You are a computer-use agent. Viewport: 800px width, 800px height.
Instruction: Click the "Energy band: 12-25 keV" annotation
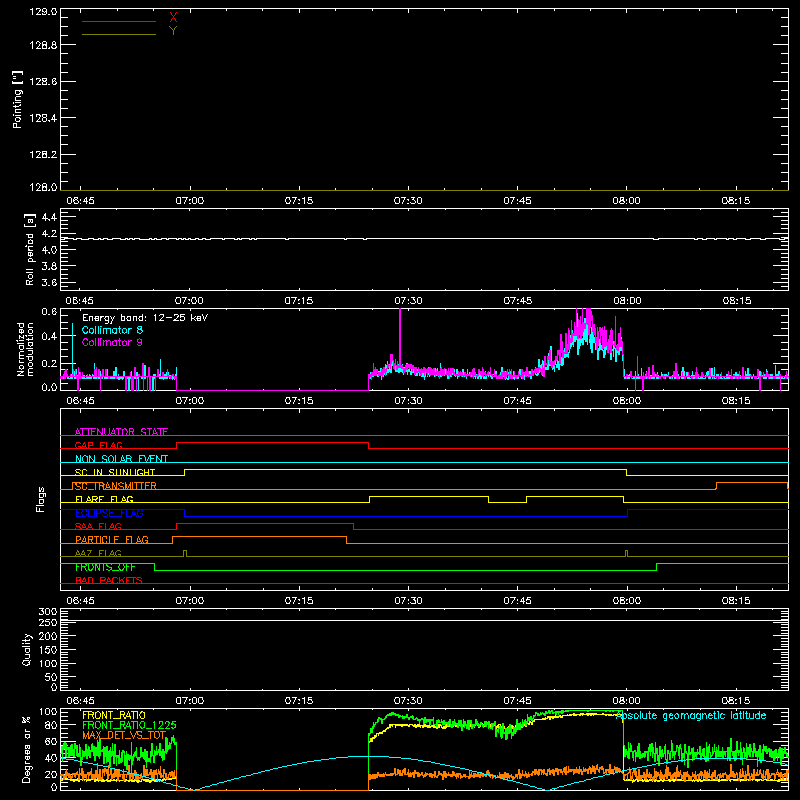click(145, 318)
